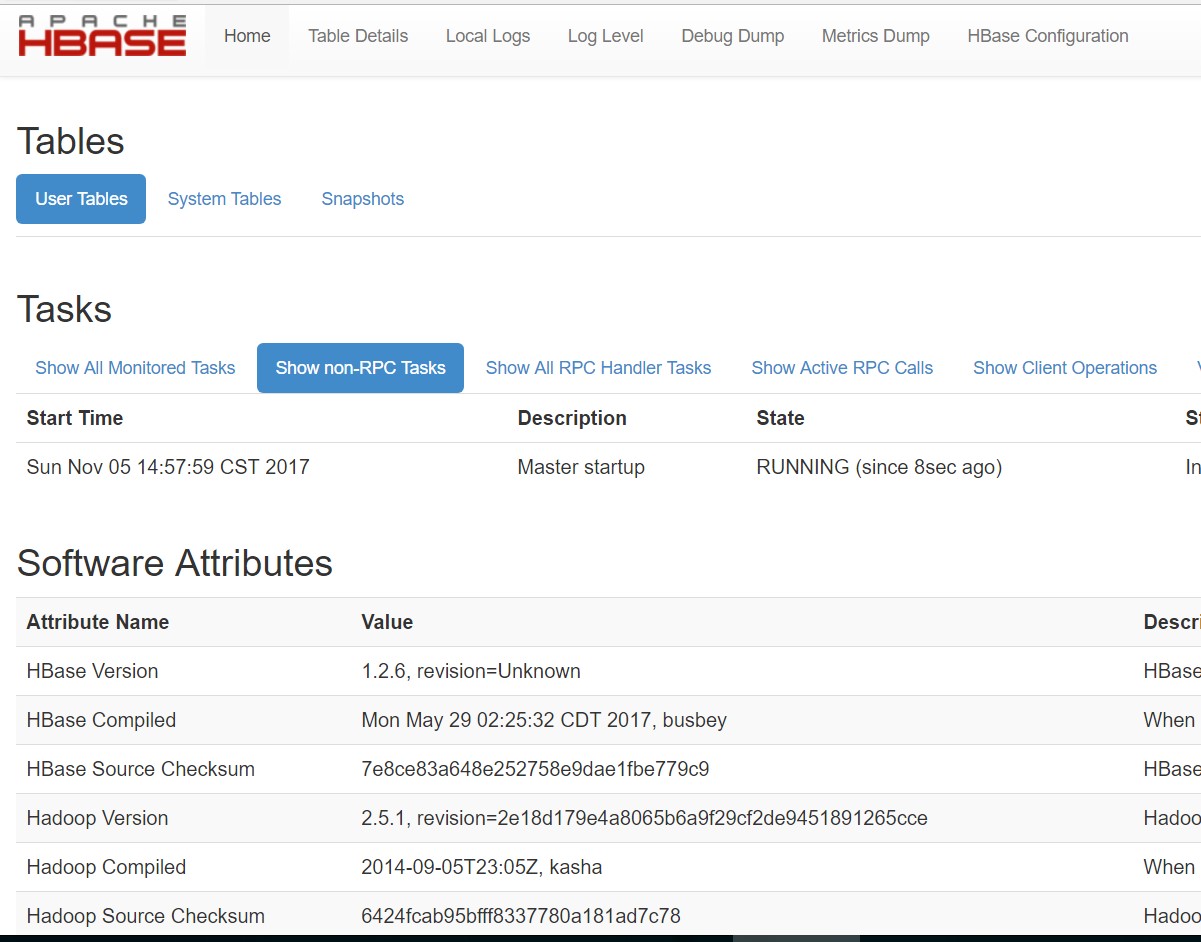Click the Master startup description cell
Image resolution: width=1201 pixels, height=942 pixels.
[x=581, y=467]
